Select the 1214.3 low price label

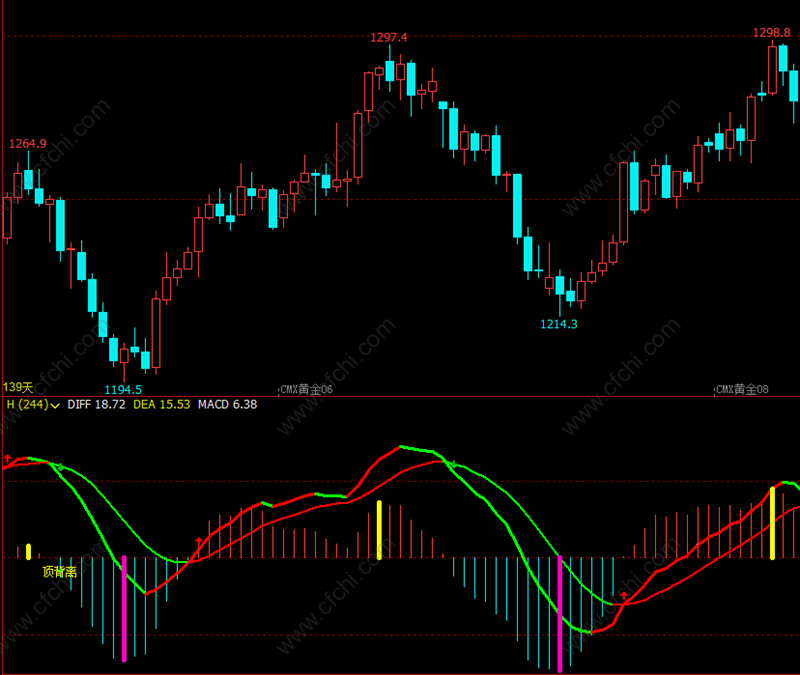tap(559, 324)
